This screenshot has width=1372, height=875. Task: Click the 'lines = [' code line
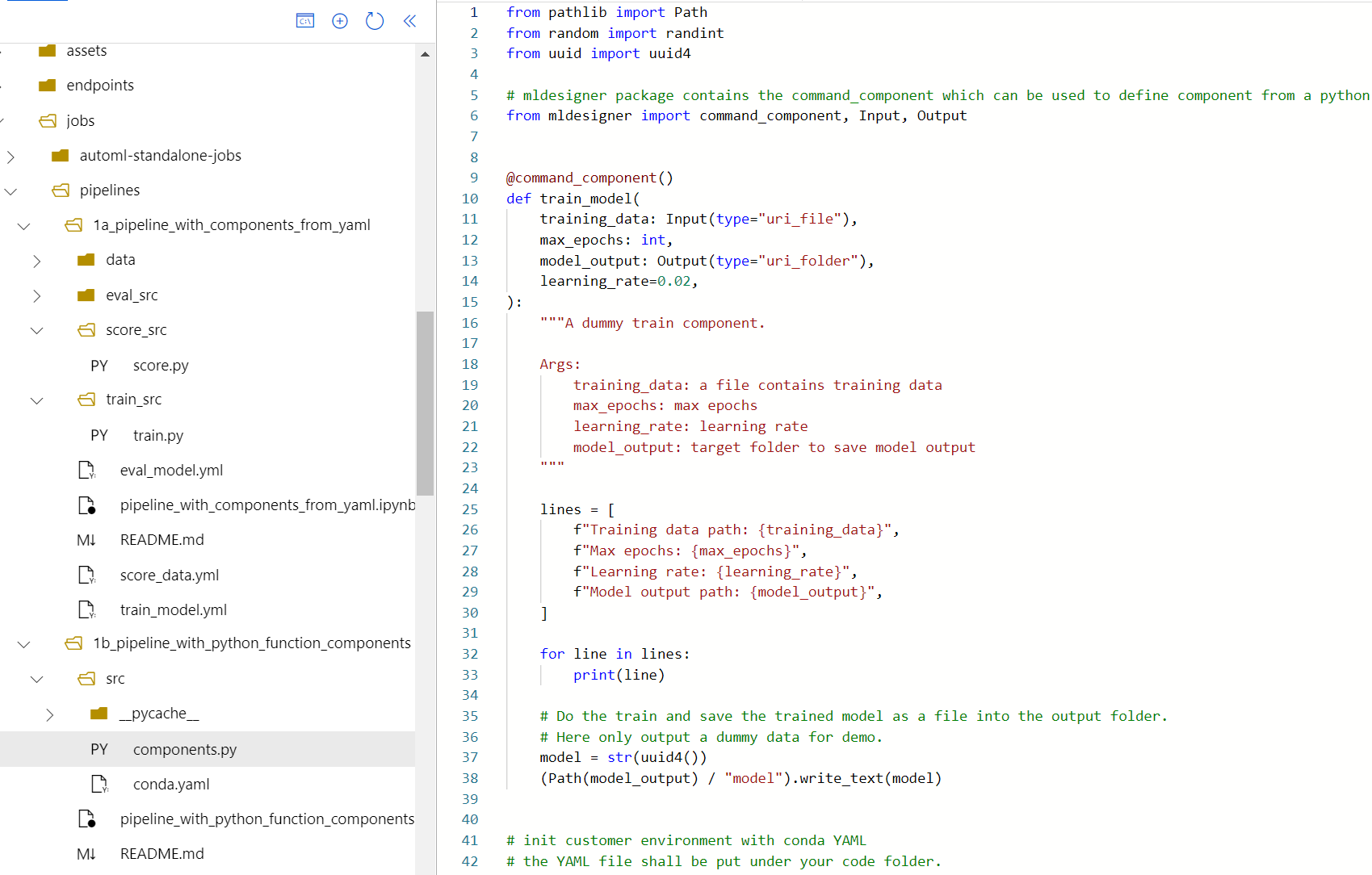(x=577, y=509)
